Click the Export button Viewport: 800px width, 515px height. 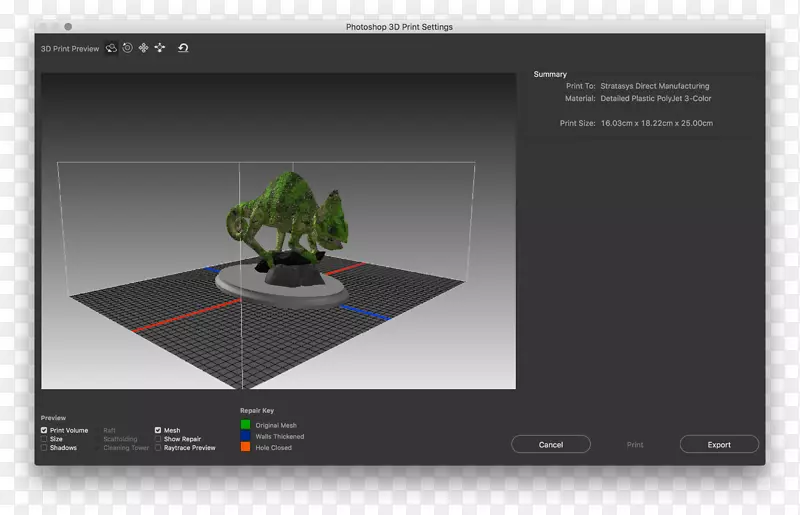(x=718, y=445)
